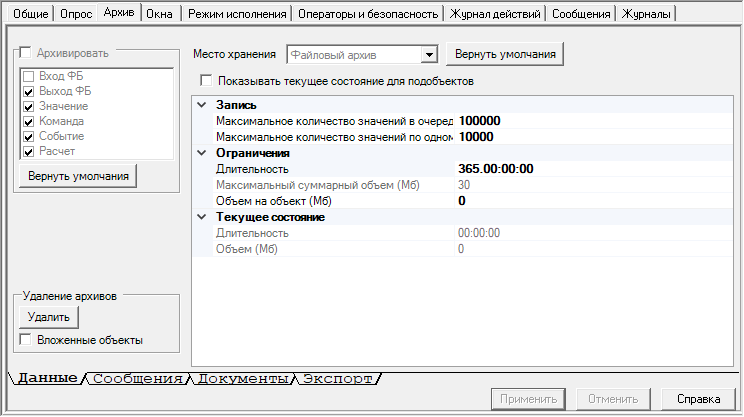Uncheck the Расчет checkbox

pyautogui.click(x=28, y=152)
